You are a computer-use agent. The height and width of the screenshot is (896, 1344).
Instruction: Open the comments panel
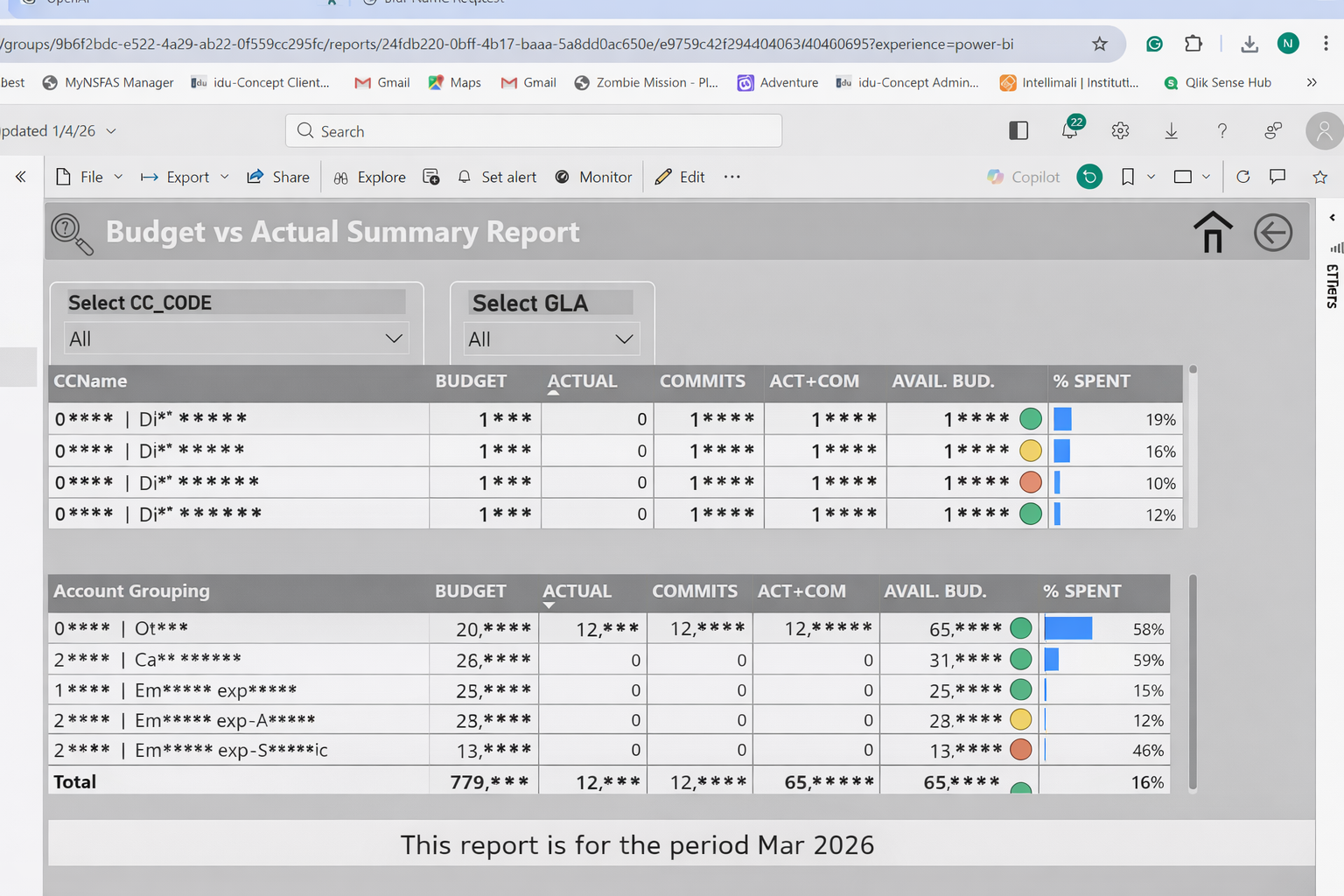pyautogui.click(x=1277, y=177)
